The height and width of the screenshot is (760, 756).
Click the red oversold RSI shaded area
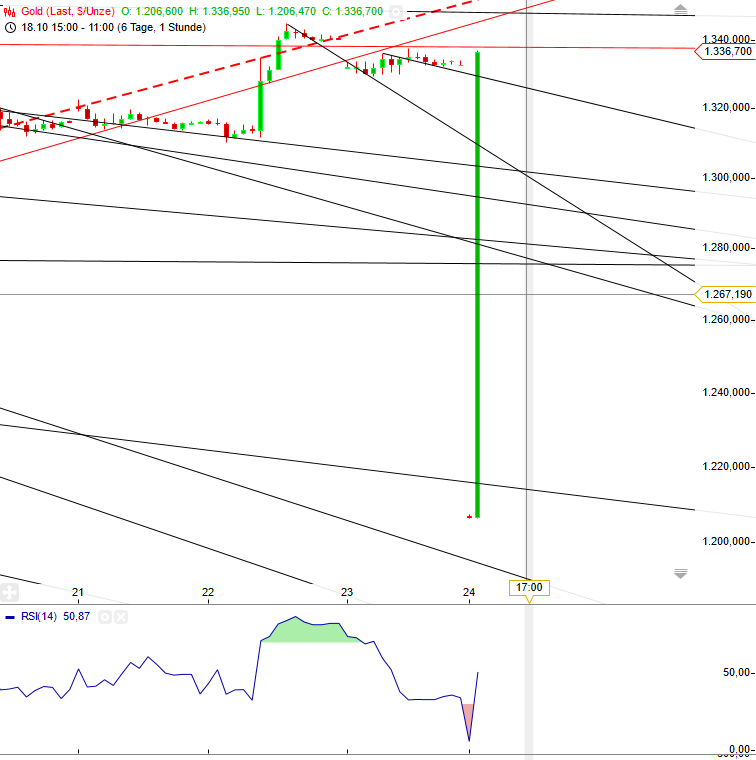468,717
